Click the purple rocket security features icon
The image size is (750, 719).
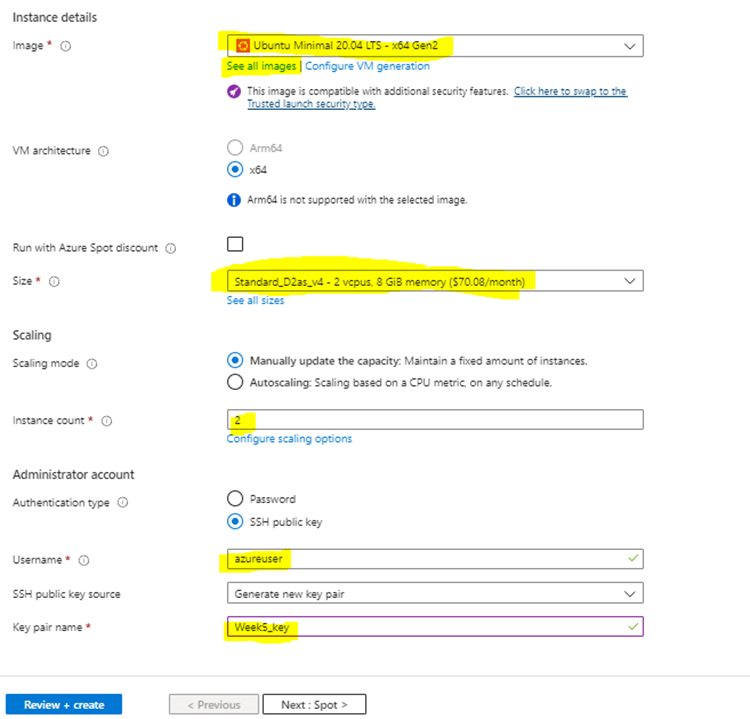234,91
